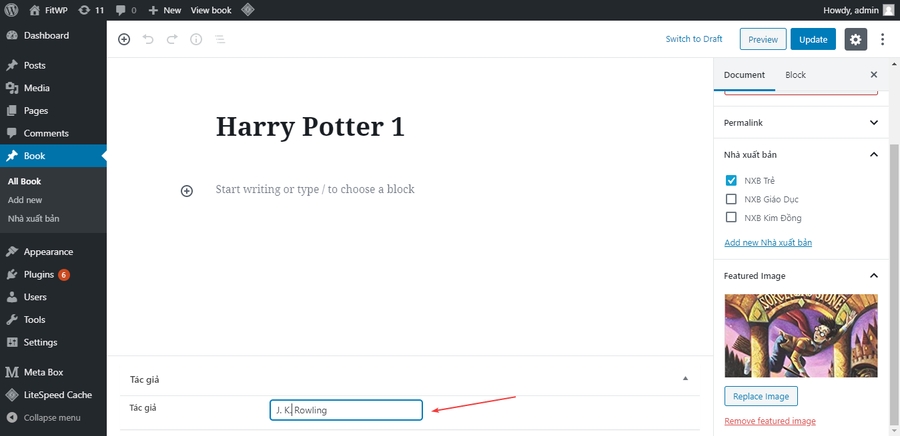This screenshot has width=900, height=436.
Task: Expand the Permalink panel
Action: [x=873, y=123]
